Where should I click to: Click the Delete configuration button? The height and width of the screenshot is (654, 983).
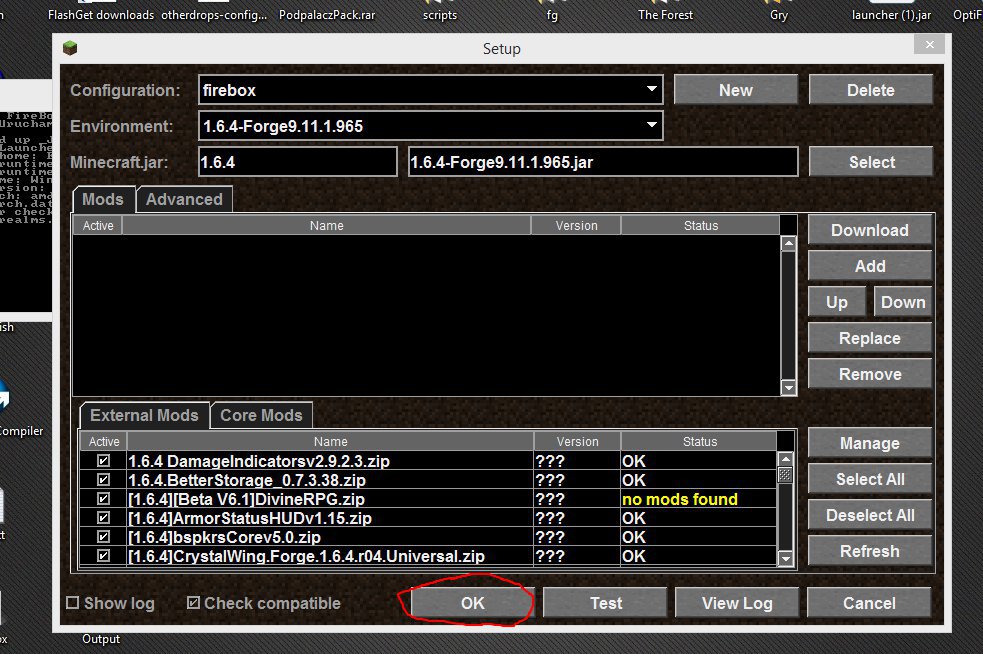coord(870,90)
